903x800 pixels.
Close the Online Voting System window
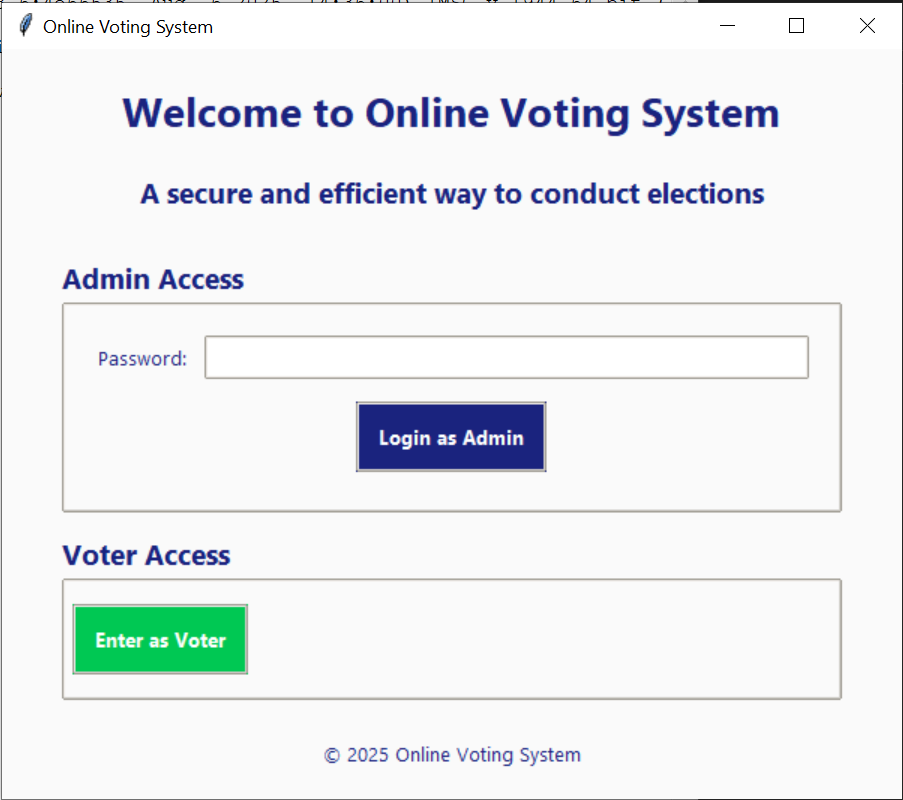click(x=866, y=25)
